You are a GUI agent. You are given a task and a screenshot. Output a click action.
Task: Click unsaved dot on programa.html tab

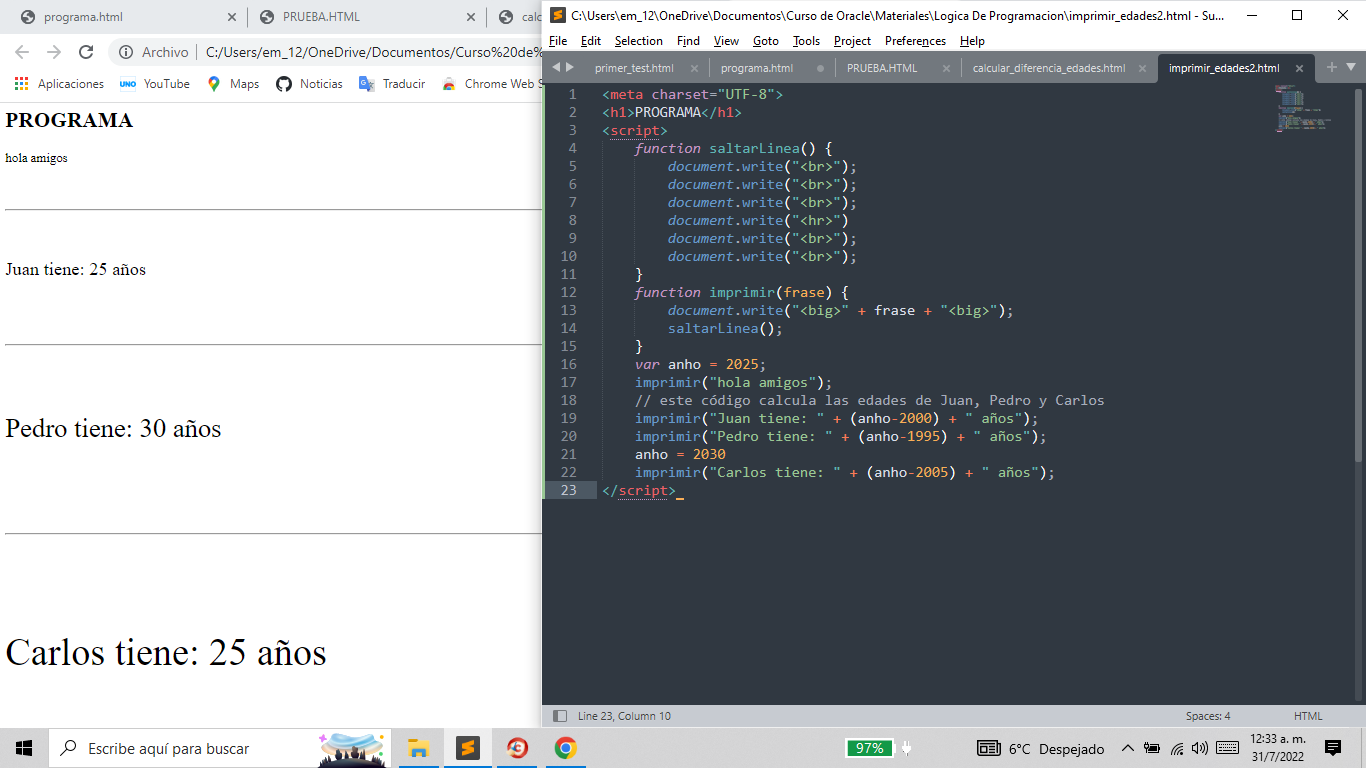point(820,68)
